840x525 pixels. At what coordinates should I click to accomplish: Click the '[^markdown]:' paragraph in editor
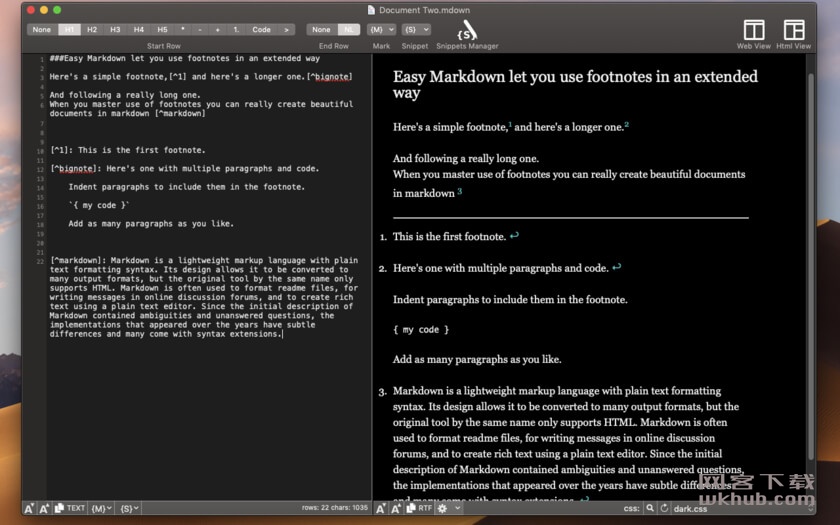tap(204, 297)
